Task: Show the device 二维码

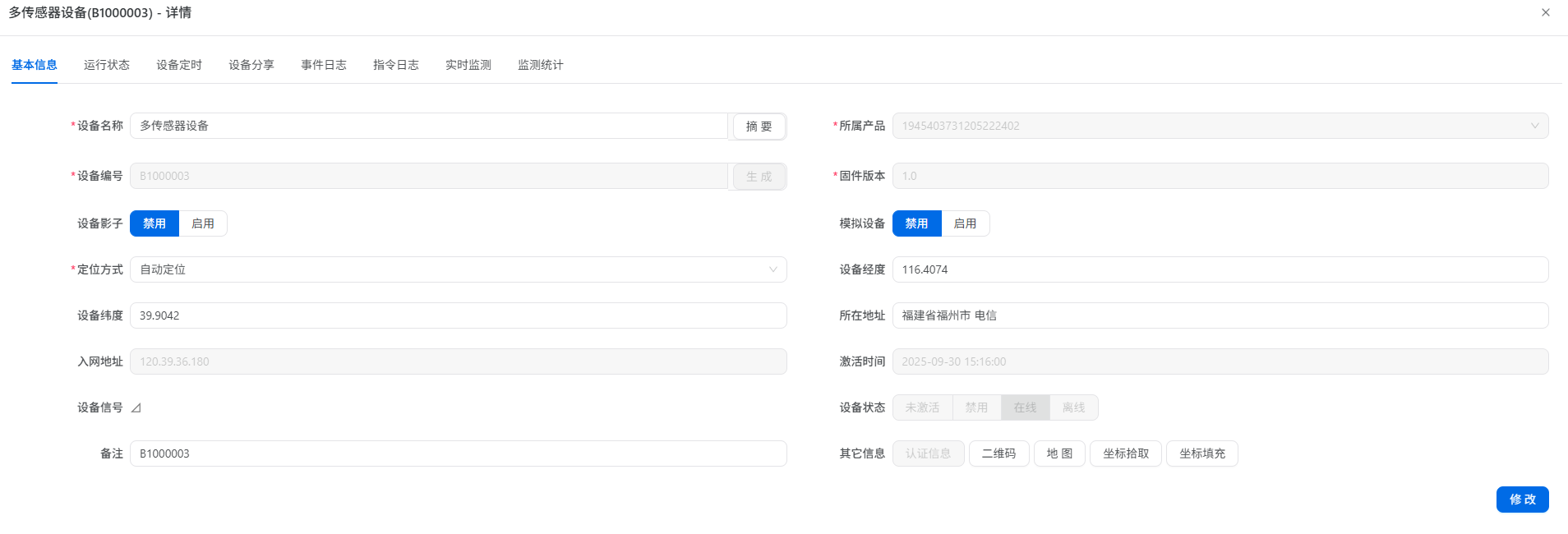Action: click(998, 453)
